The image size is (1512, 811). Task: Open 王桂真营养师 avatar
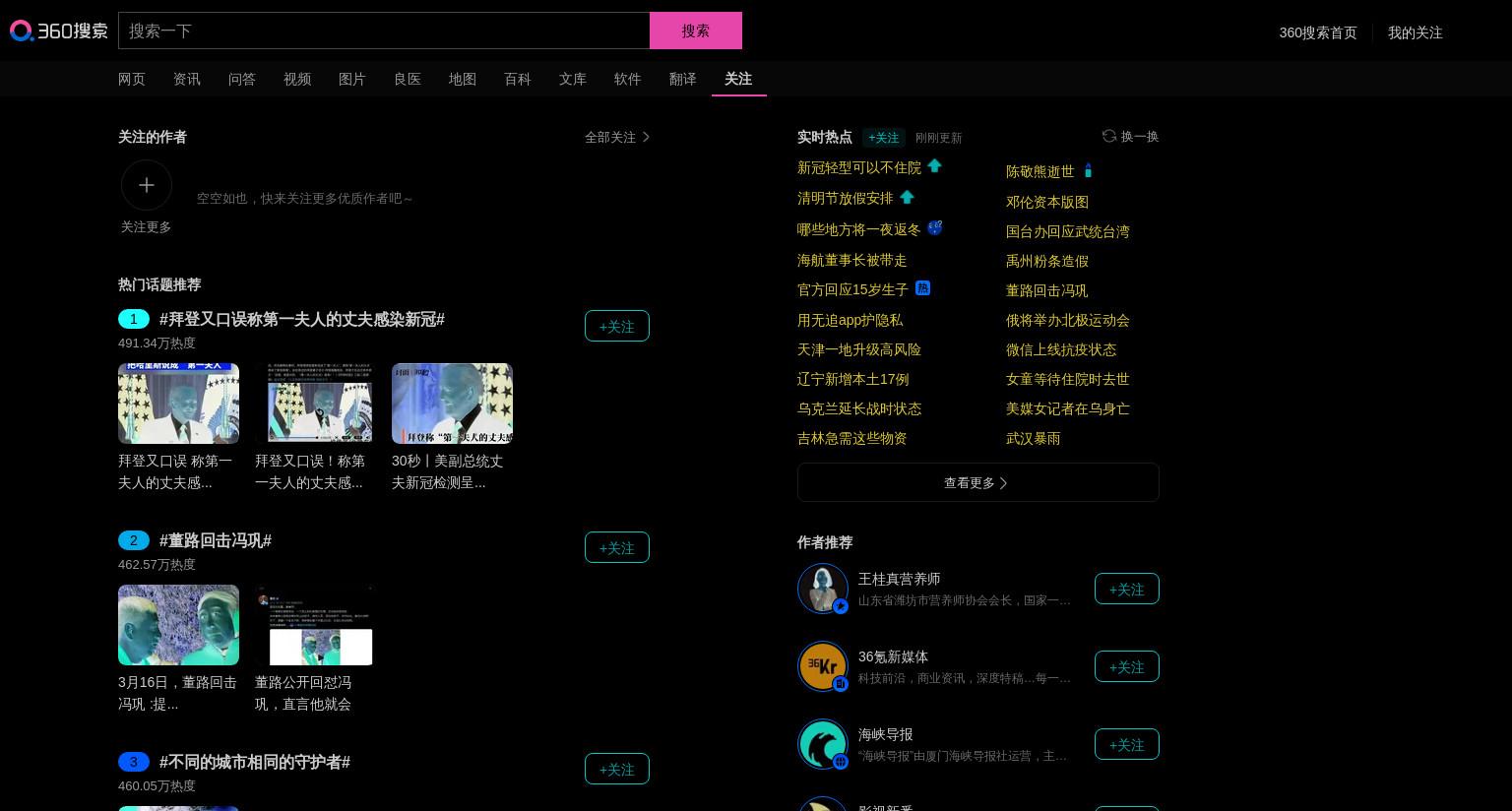pyautogui.click(x=823, y=589)
